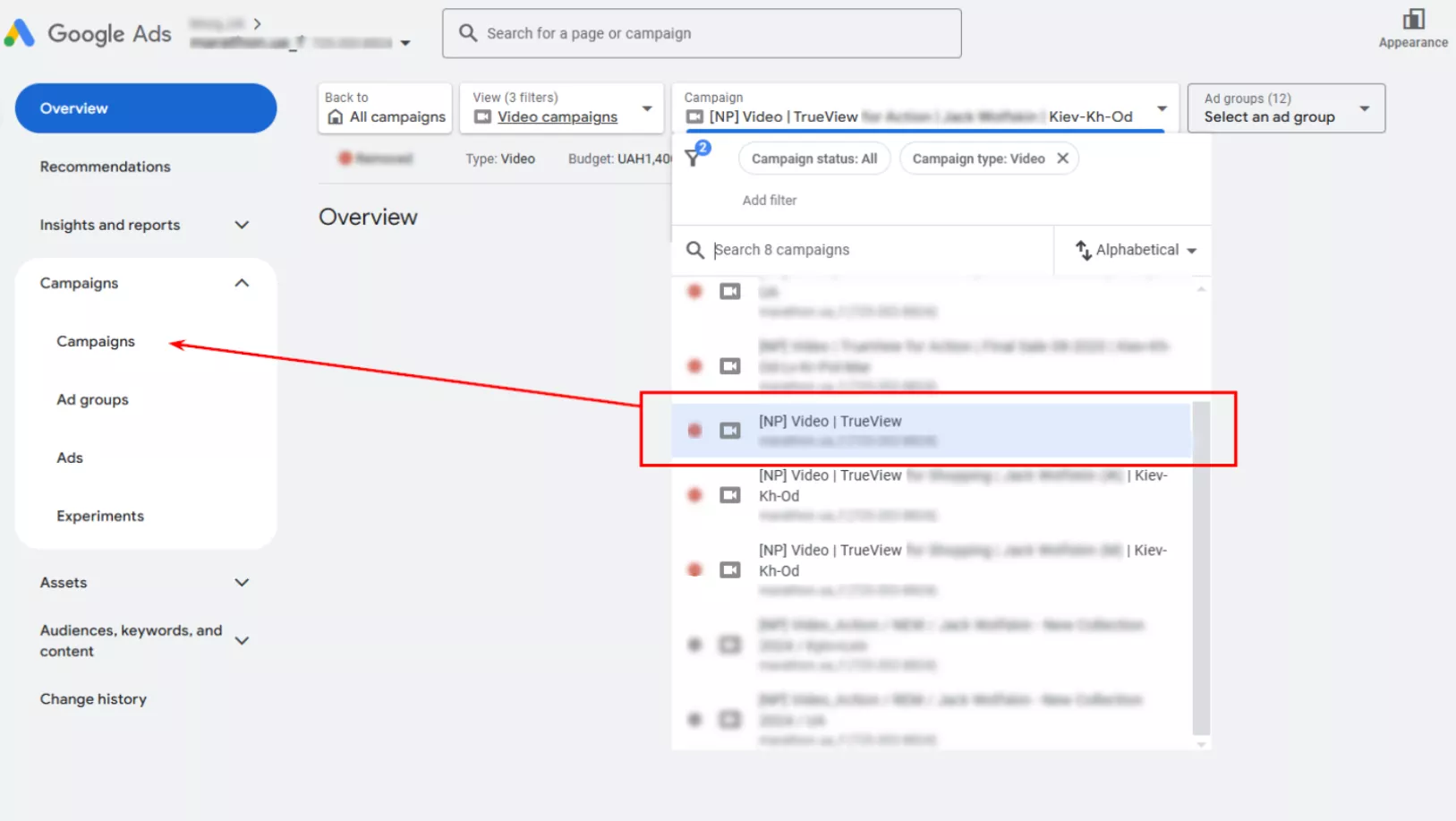Click Add filter link

769,201
